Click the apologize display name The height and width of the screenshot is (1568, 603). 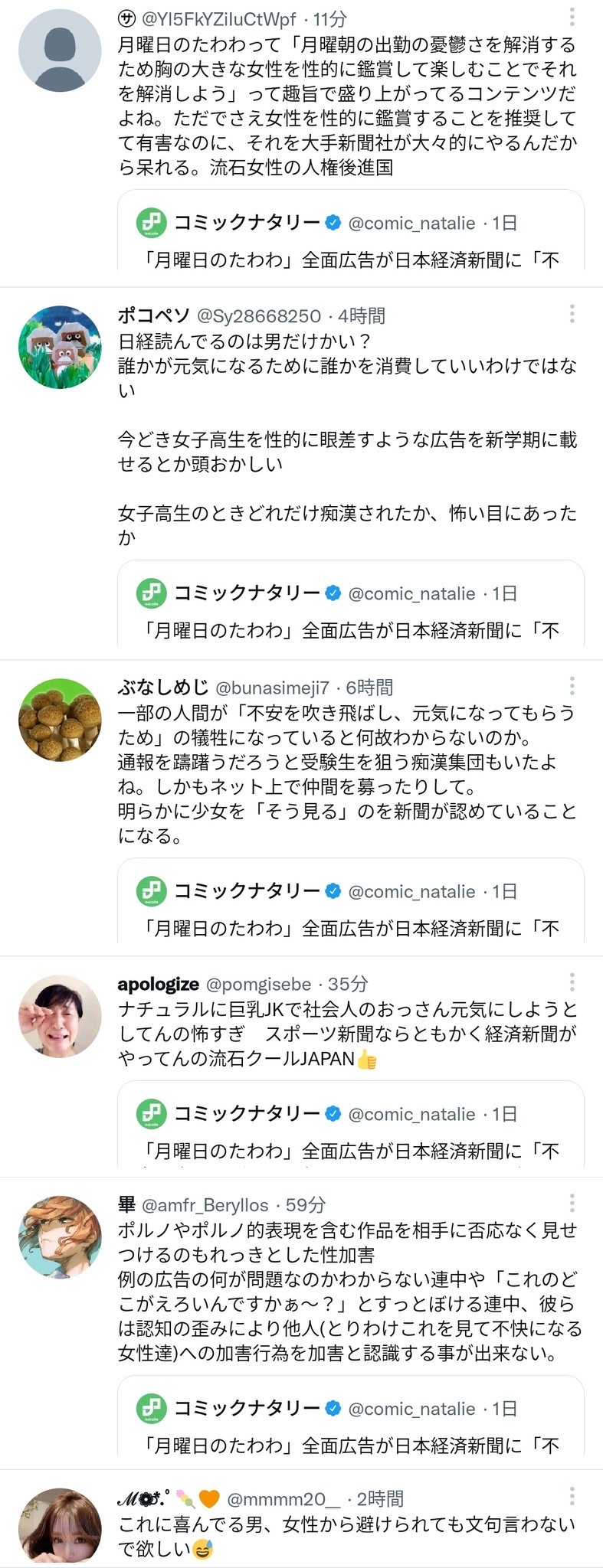point(159,984)
